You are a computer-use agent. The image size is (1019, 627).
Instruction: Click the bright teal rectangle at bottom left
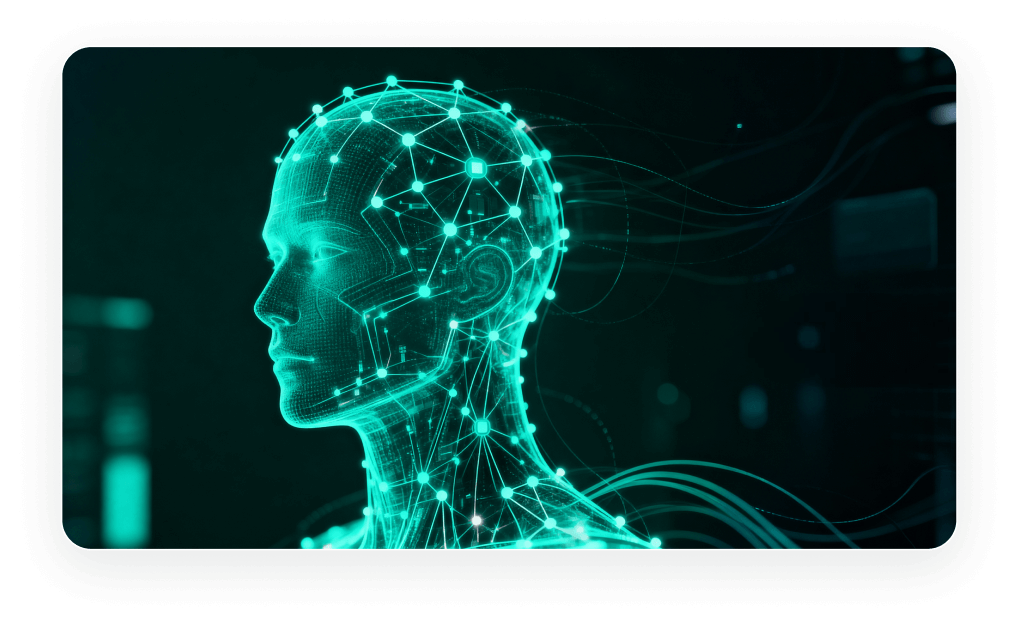126,498
